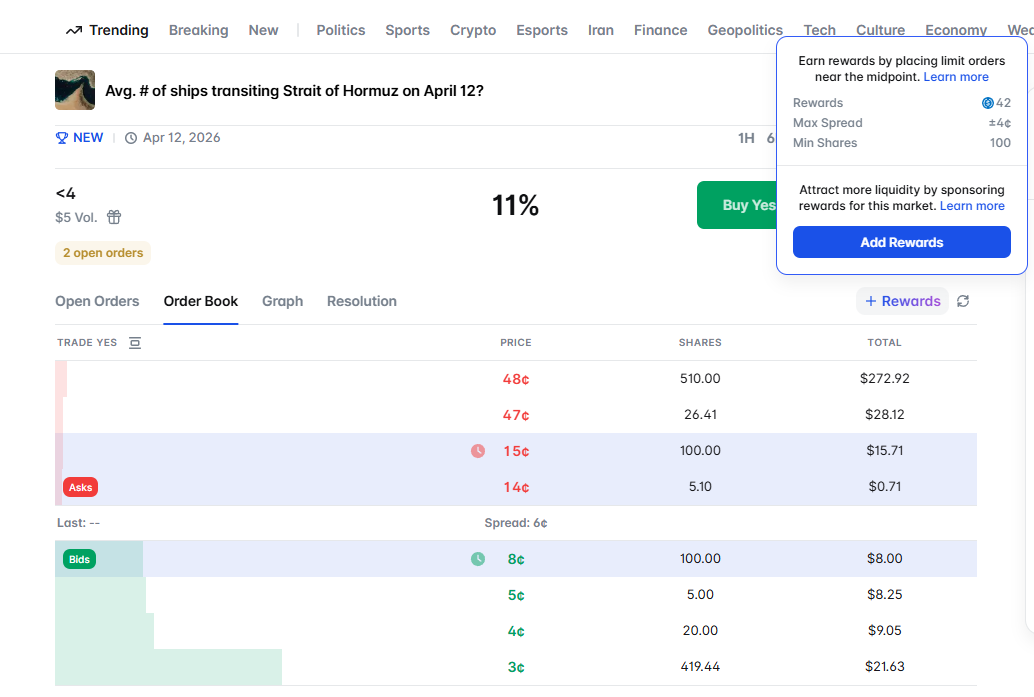Screen dimensions: 1034x697
Task: Refresh the order book
Action: (963, 301)
